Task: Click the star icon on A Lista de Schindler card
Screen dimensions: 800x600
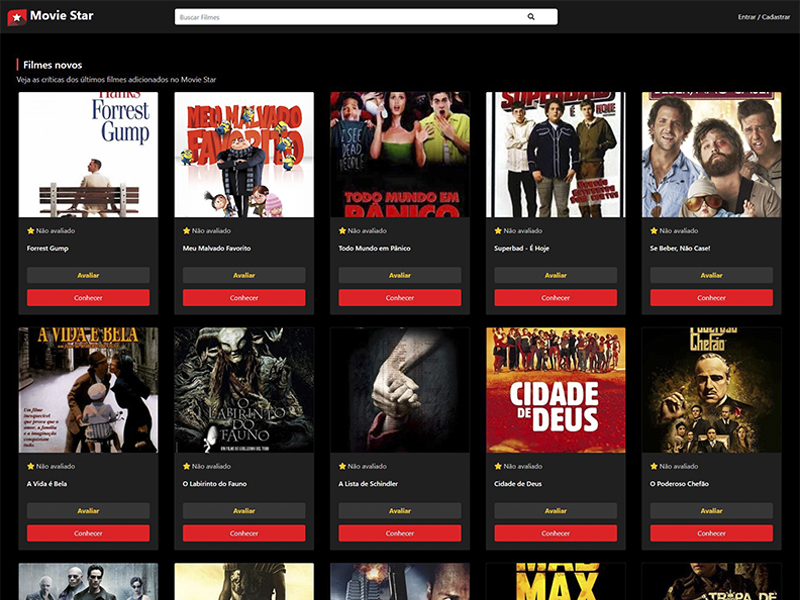Action: click(x=342, y=466)
